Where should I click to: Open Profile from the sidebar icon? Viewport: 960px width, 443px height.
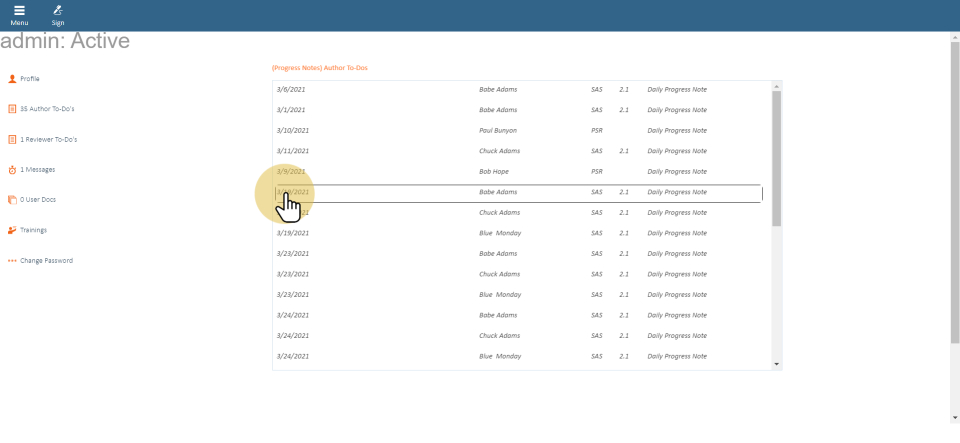tap(12, 78)
